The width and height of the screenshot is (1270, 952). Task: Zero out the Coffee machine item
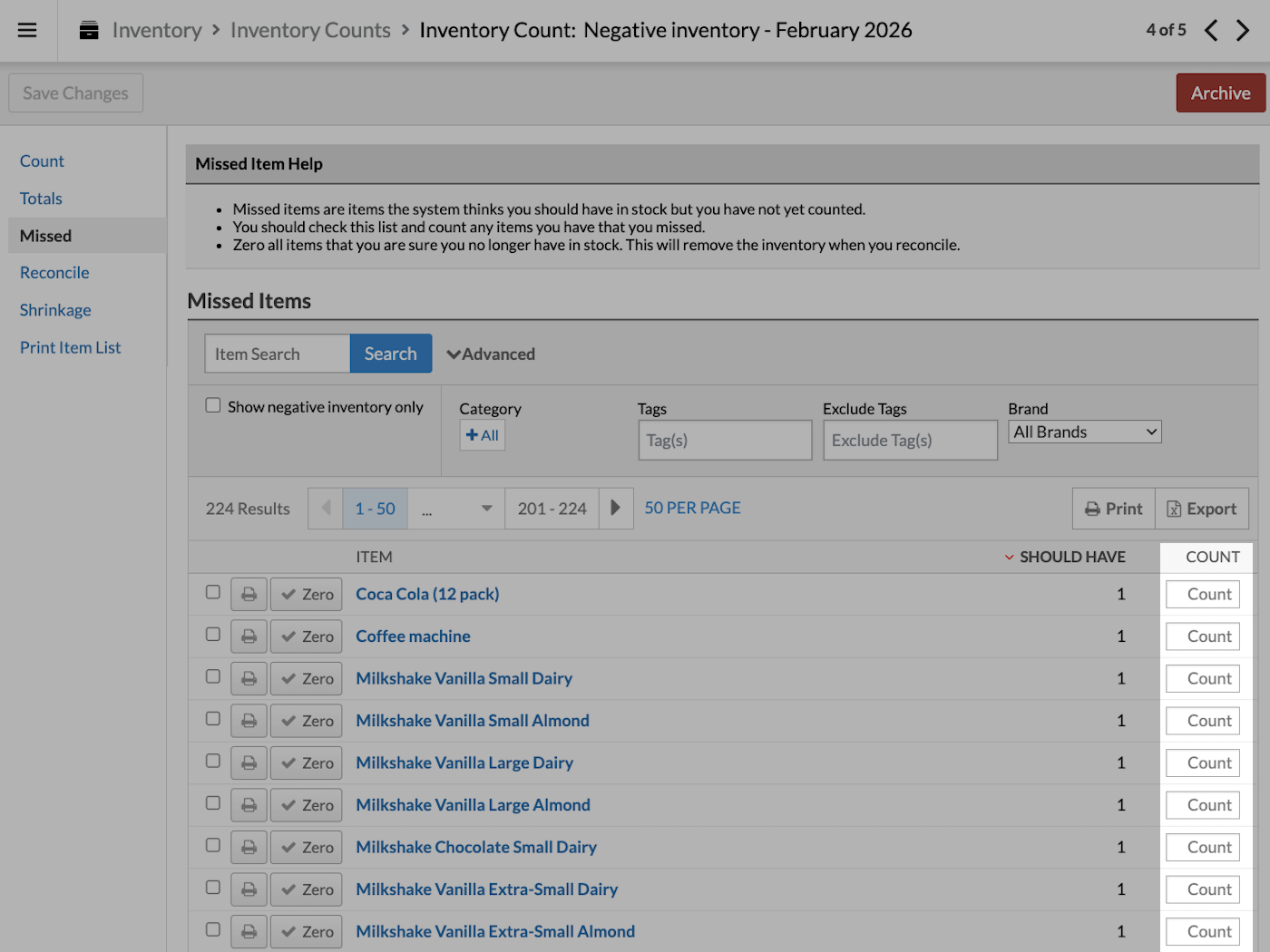coord(306,636)
